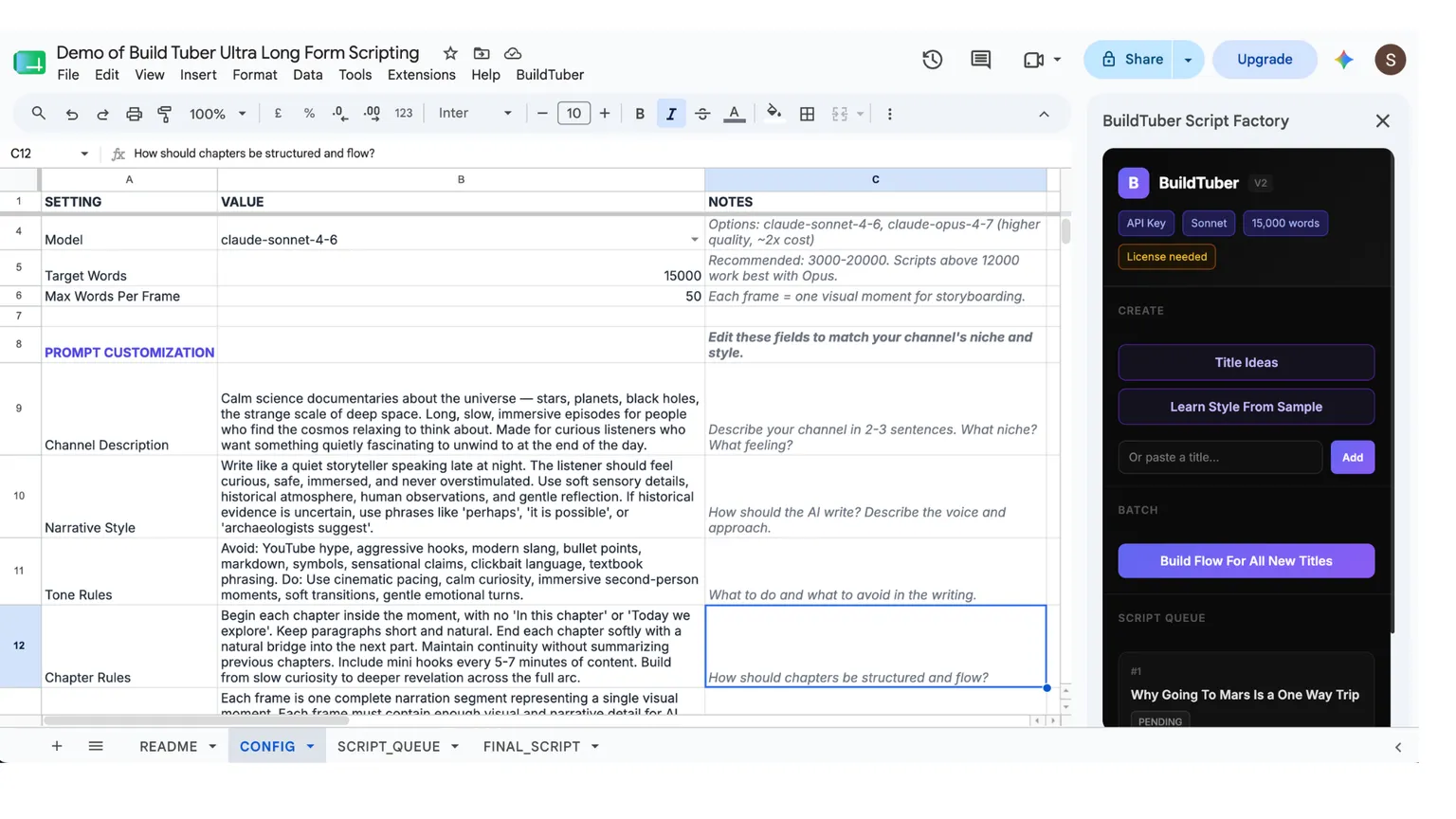Open version history clock icon
1456x819 pixels.
pyautogui.click(x=932, y=60)
